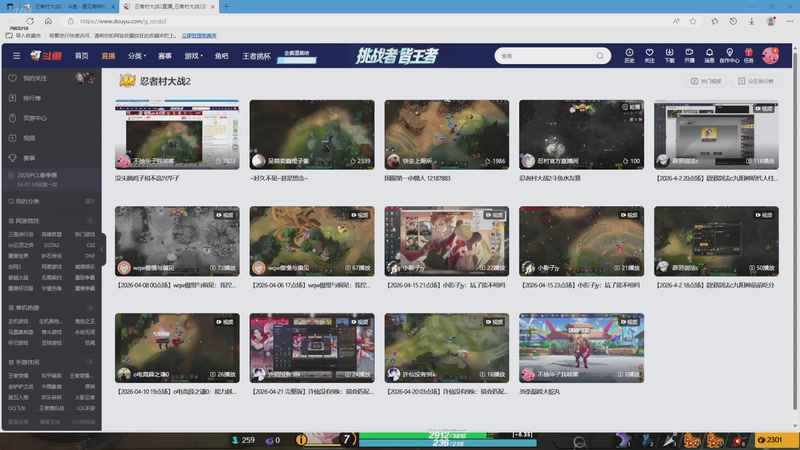Open the 关注 follow heart icon in header
This screenshot has width=800, height=450.
click(x=649, y=56)
